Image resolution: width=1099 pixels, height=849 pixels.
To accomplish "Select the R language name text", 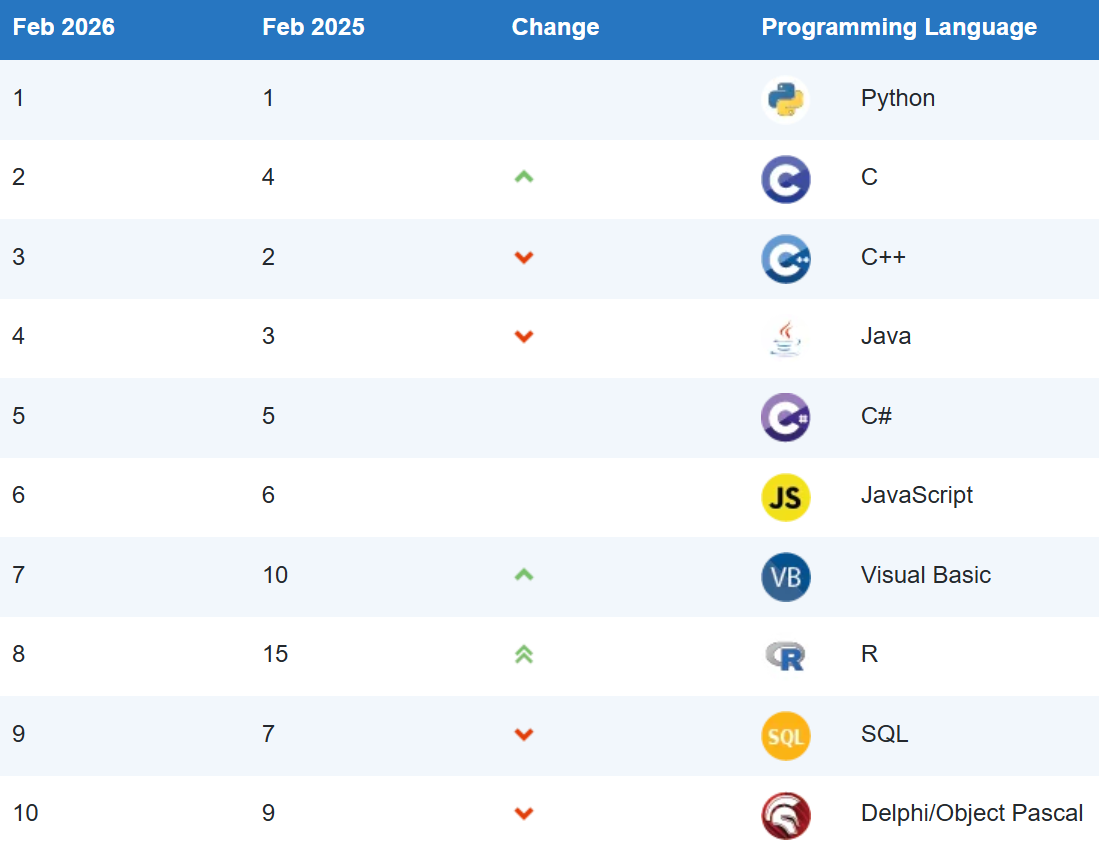I will [x=869, y=653].
